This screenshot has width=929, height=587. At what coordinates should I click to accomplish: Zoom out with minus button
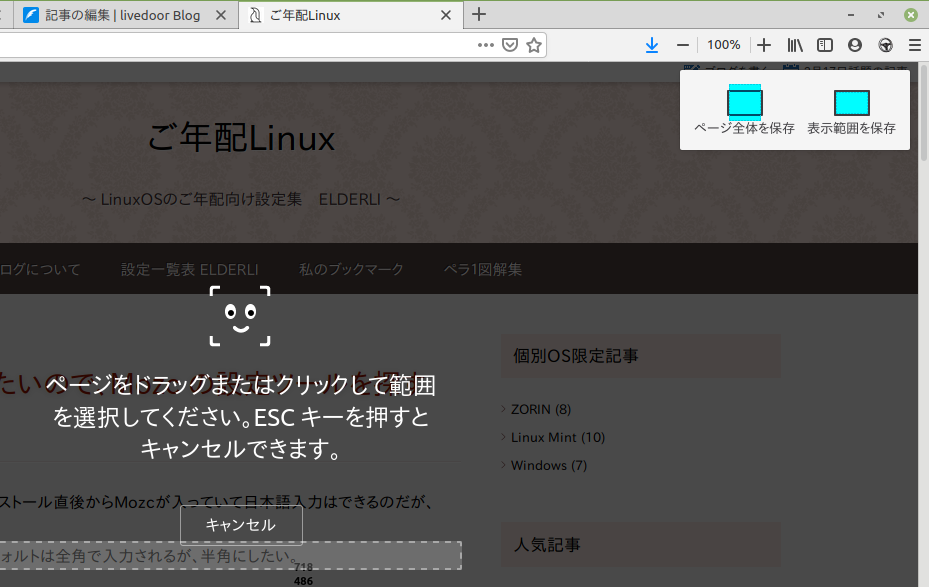tap(683, 45)
